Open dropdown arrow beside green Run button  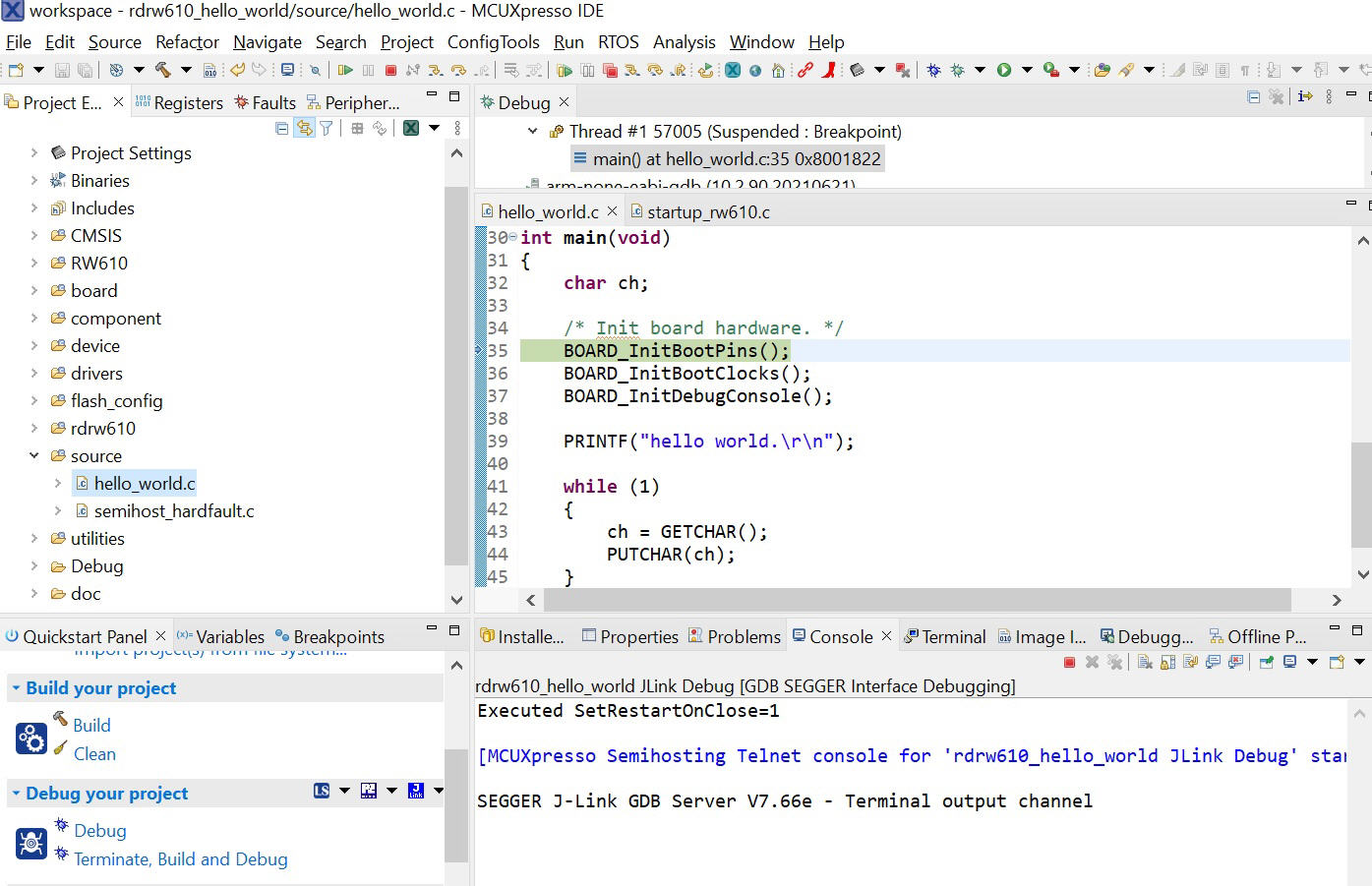(x=1027, y=70)
